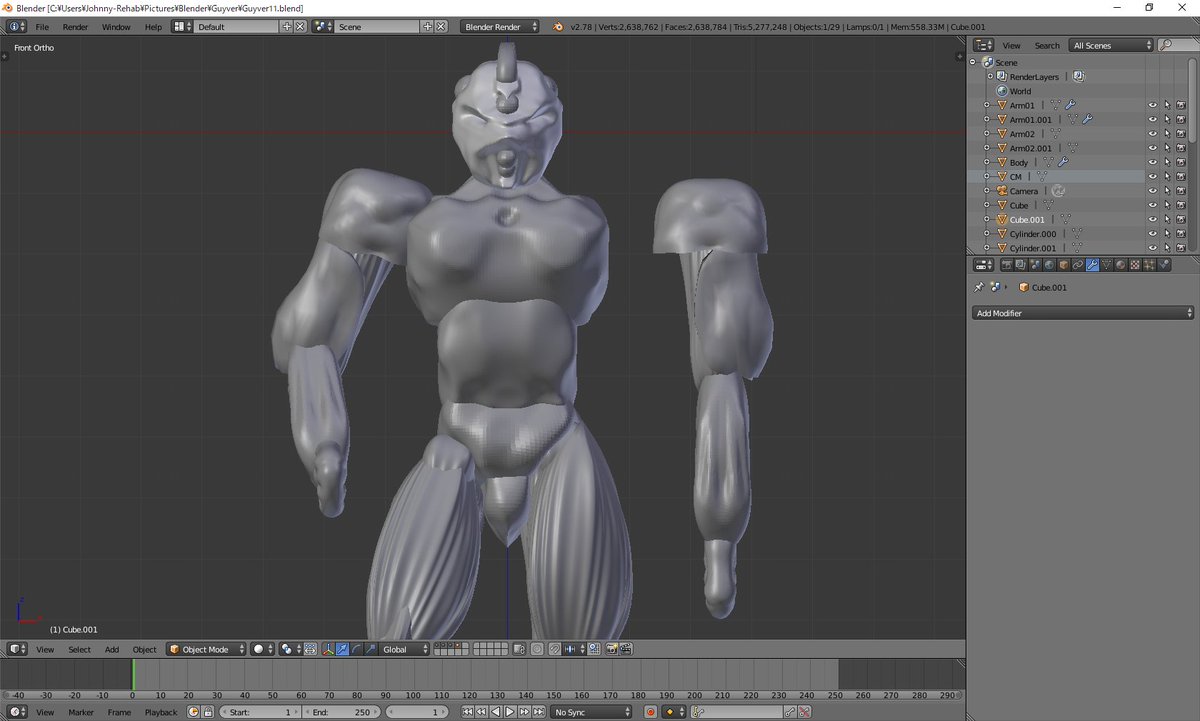Toggle lock timeline to scene range padlock
This screenshot has width=1200, height=721.
[208, 712]
